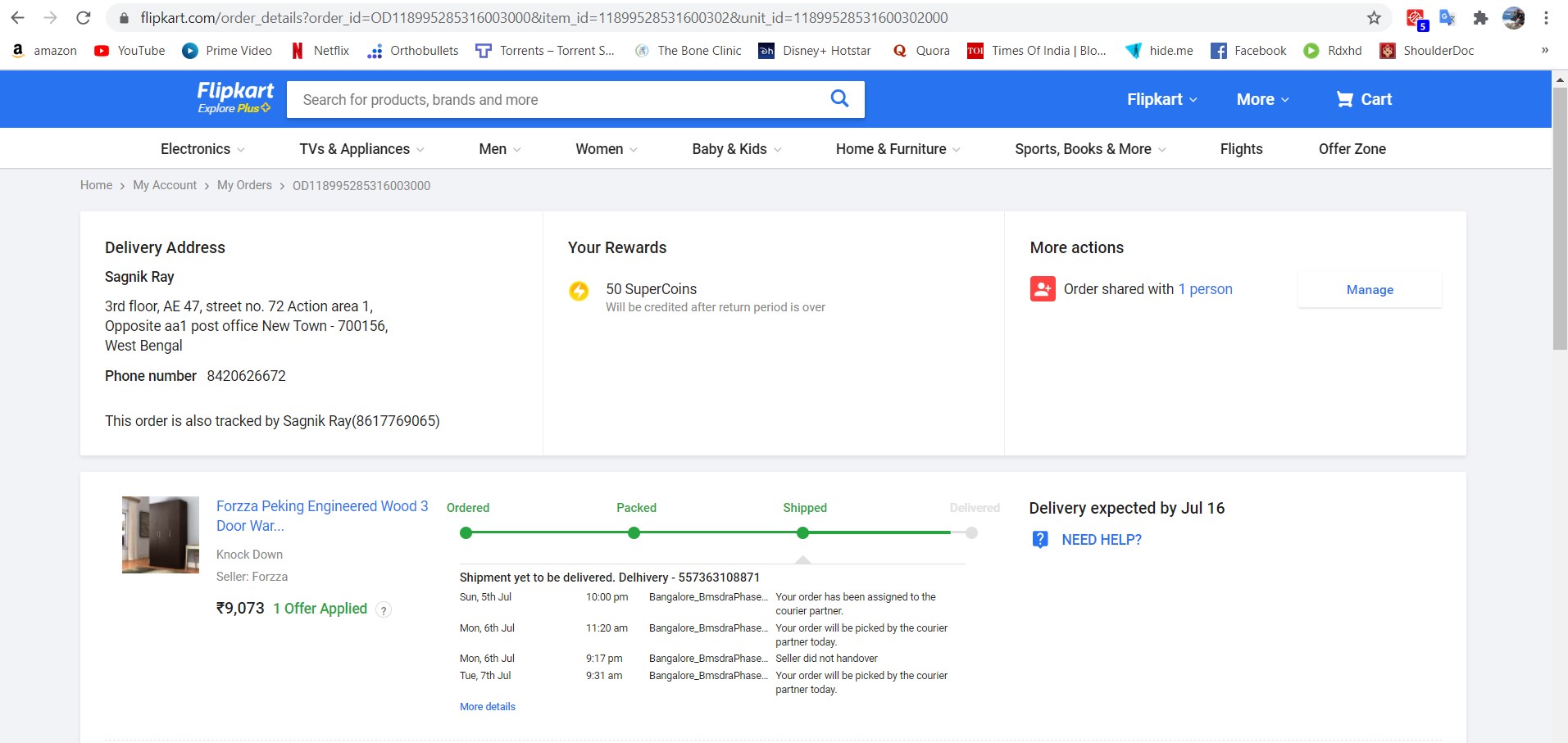Open the shopping Cart icon

1345,99
